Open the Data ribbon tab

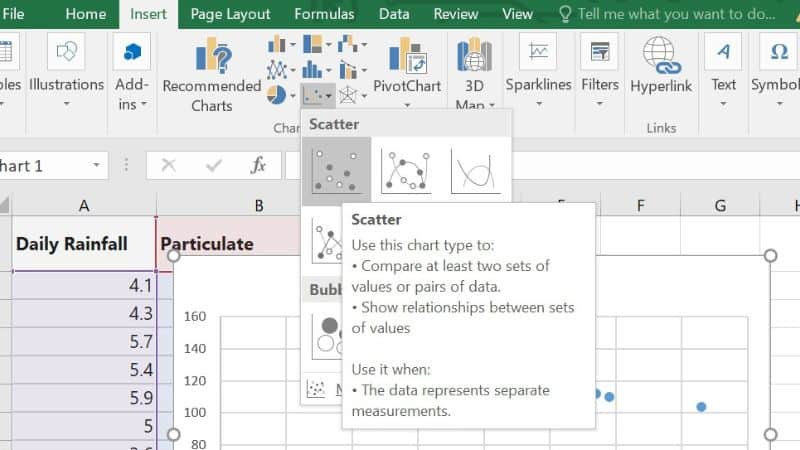(394, 14)
